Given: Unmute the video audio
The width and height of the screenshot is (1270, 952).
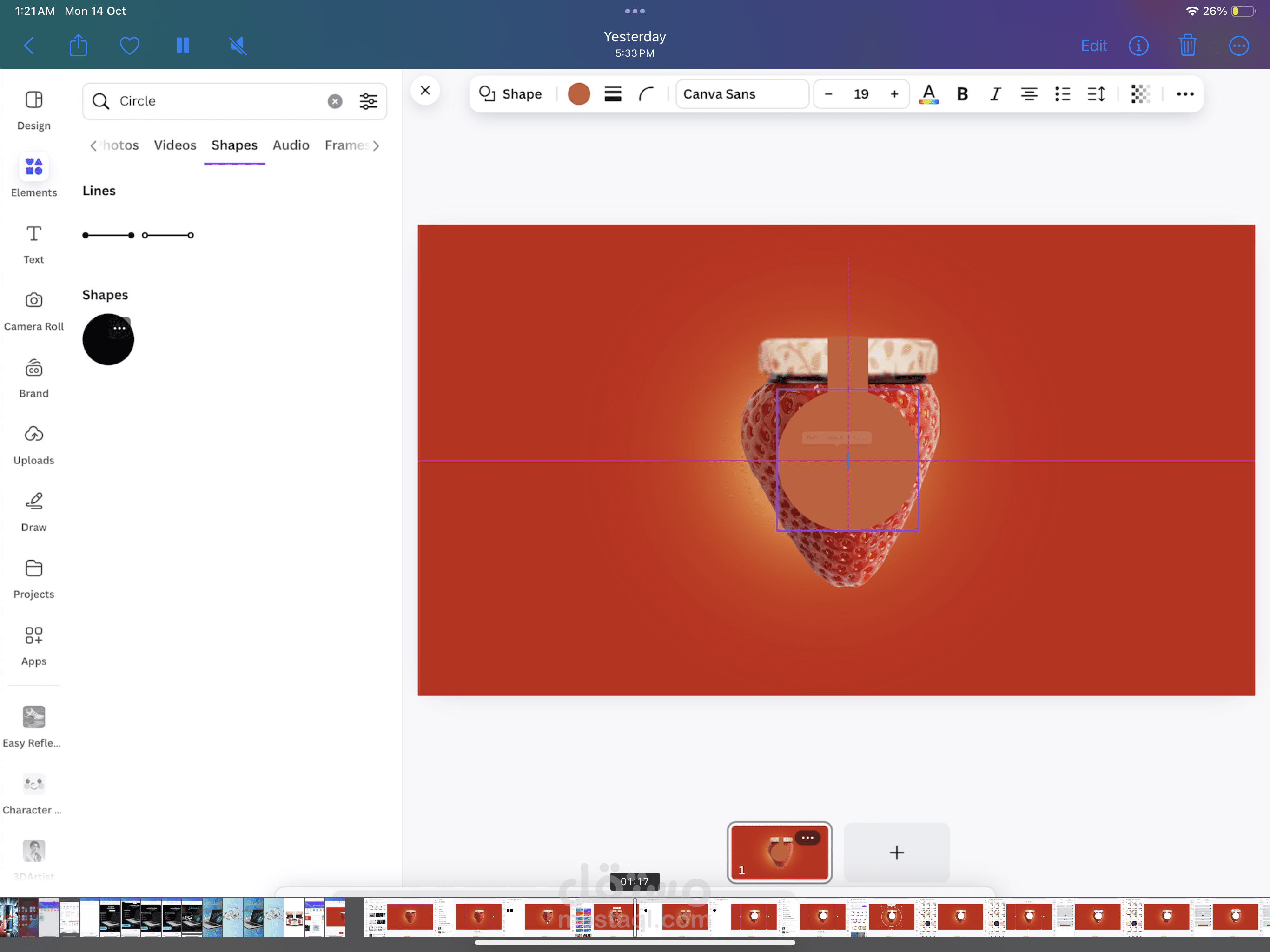Looking at the screenshot, I should pyautogui.click(x=238, y=46).
